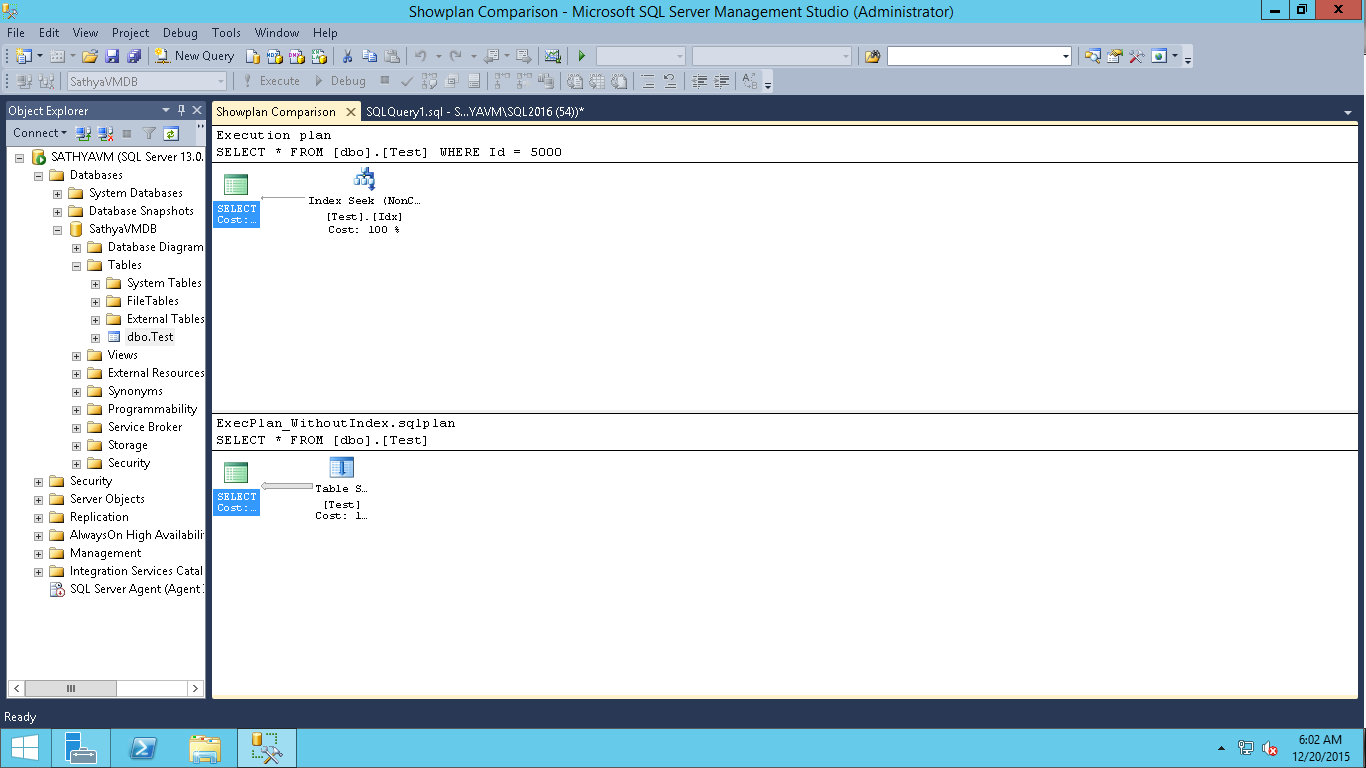Click the Analysis Services MDX Query icon
The image size is (1366, 768).
[275, 56]
